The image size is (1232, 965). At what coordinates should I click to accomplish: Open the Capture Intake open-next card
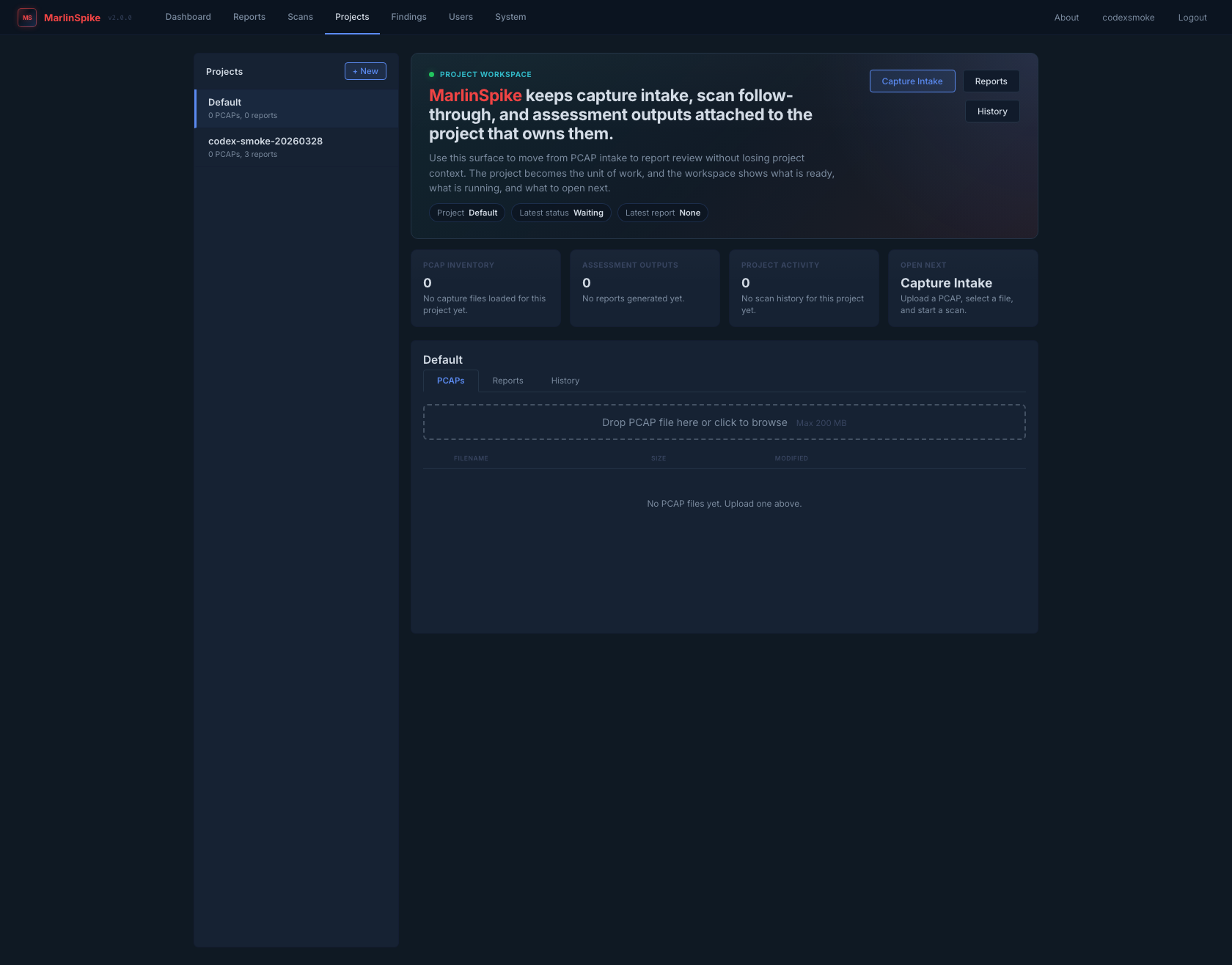[963, 288]
